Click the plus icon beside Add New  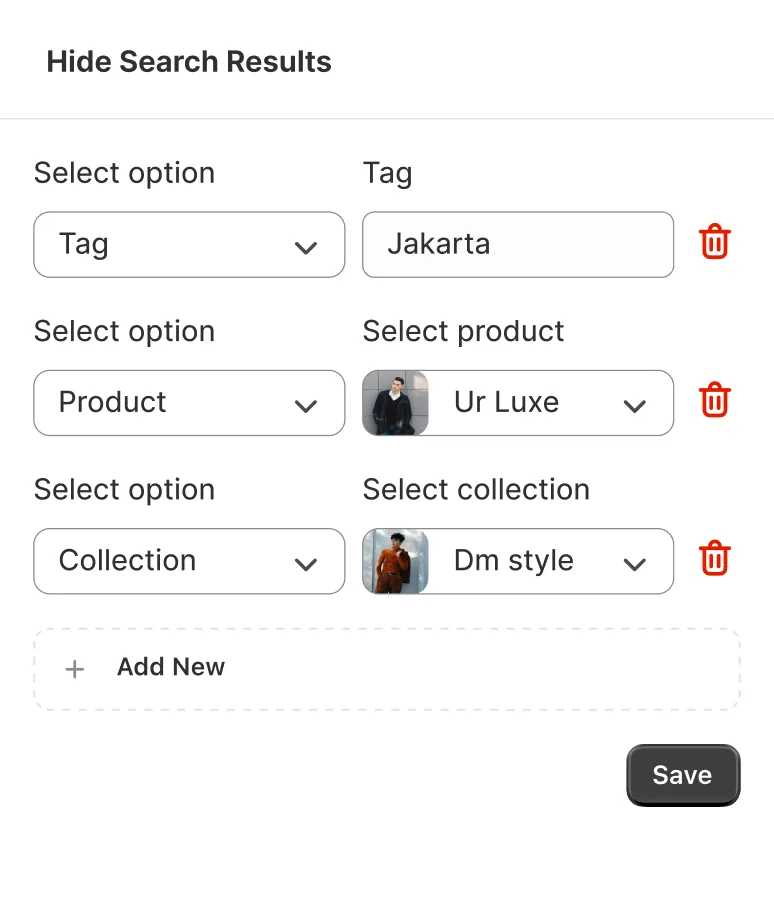[x=75, y=669]
